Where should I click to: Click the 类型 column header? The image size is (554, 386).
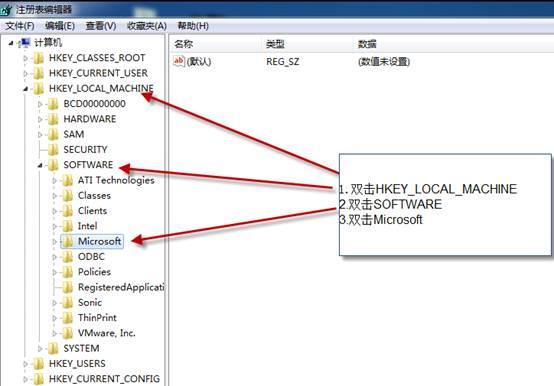click(275, 44)
